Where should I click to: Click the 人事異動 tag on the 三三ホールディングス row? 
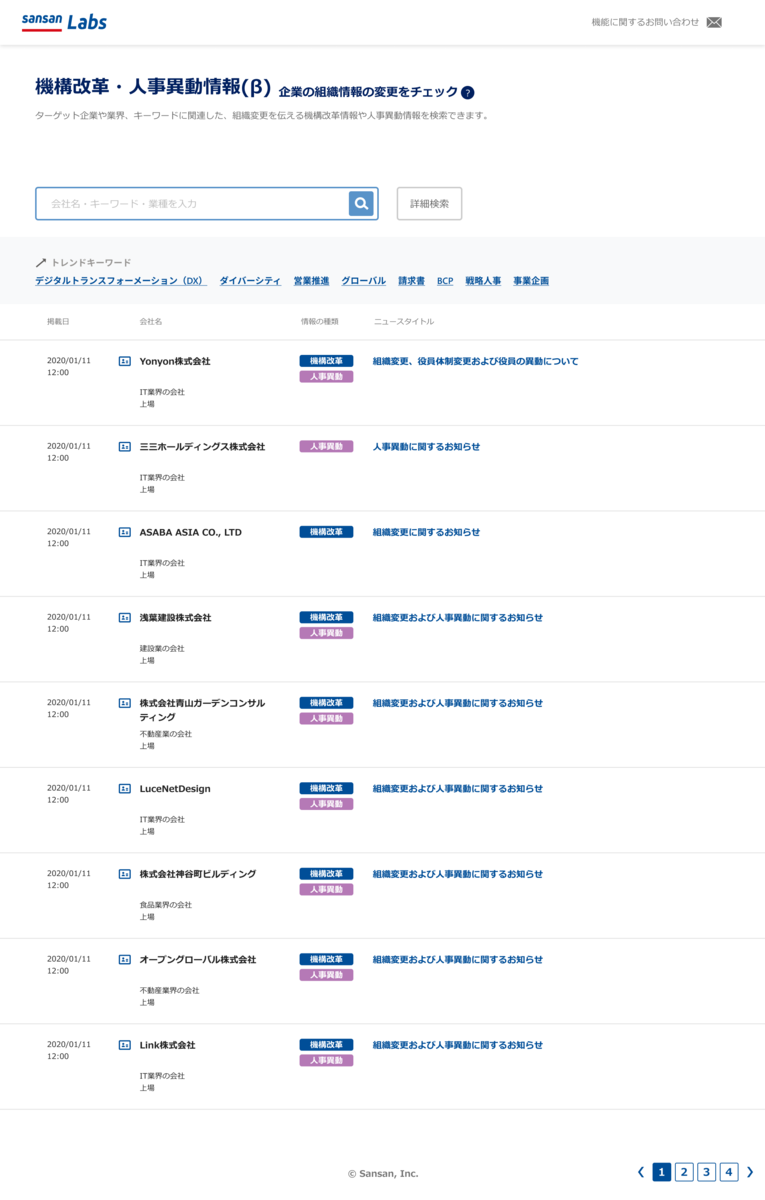pos(326,447)
